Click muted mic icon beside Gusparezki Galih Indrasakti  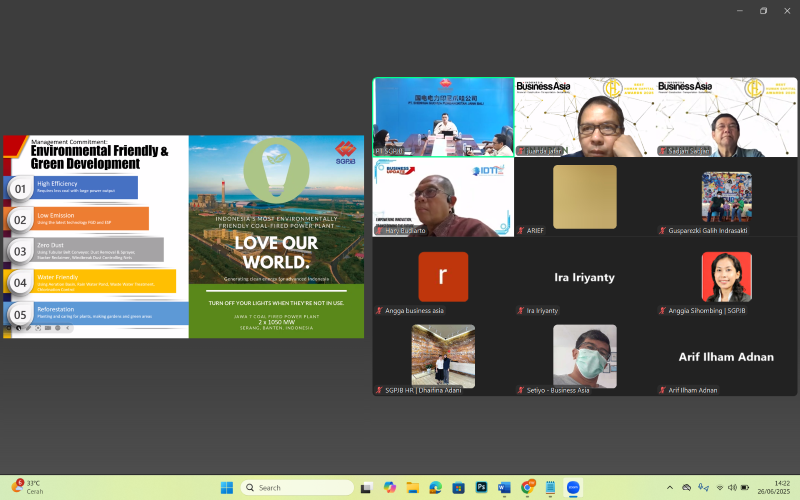click(662, 231)
